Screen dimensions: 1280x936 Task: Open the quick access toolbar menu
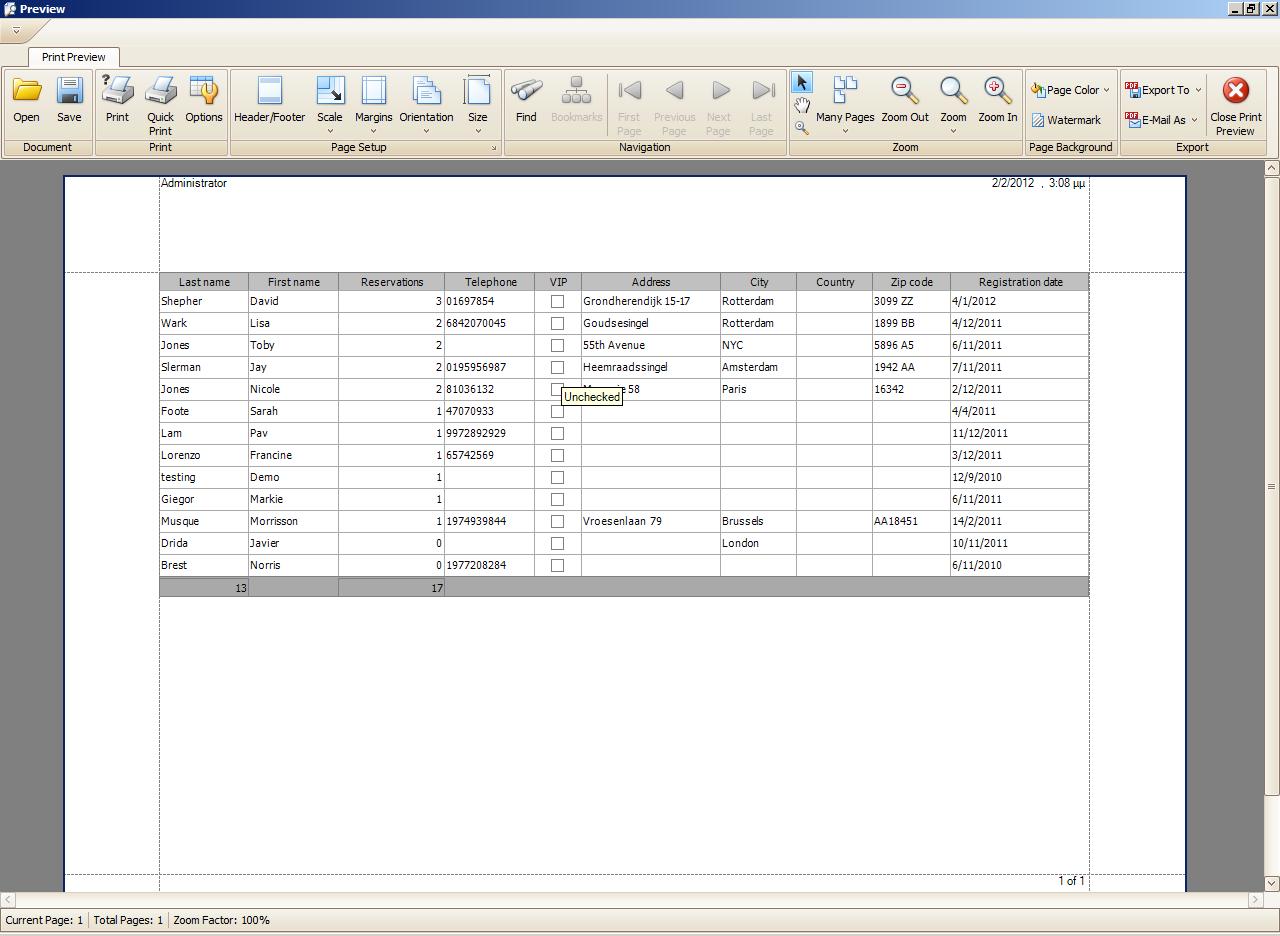16,31
